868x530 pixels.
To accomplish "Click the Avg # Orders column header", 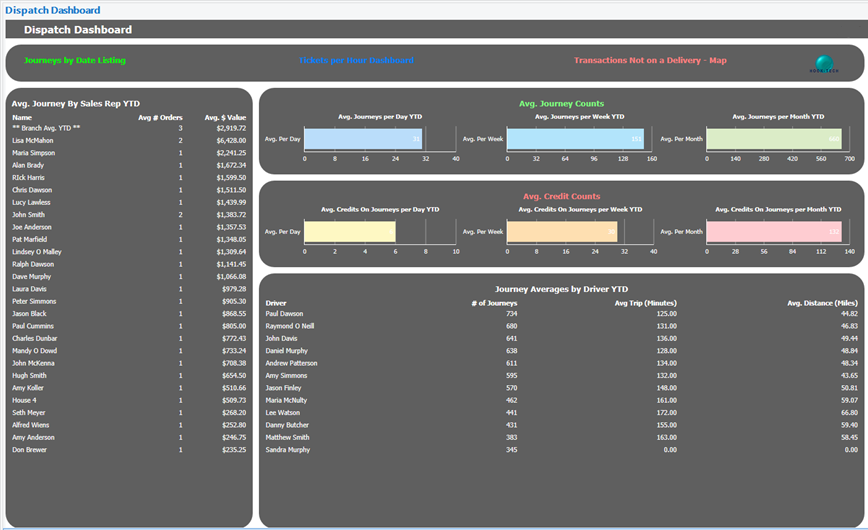I will tap(160, 117).
